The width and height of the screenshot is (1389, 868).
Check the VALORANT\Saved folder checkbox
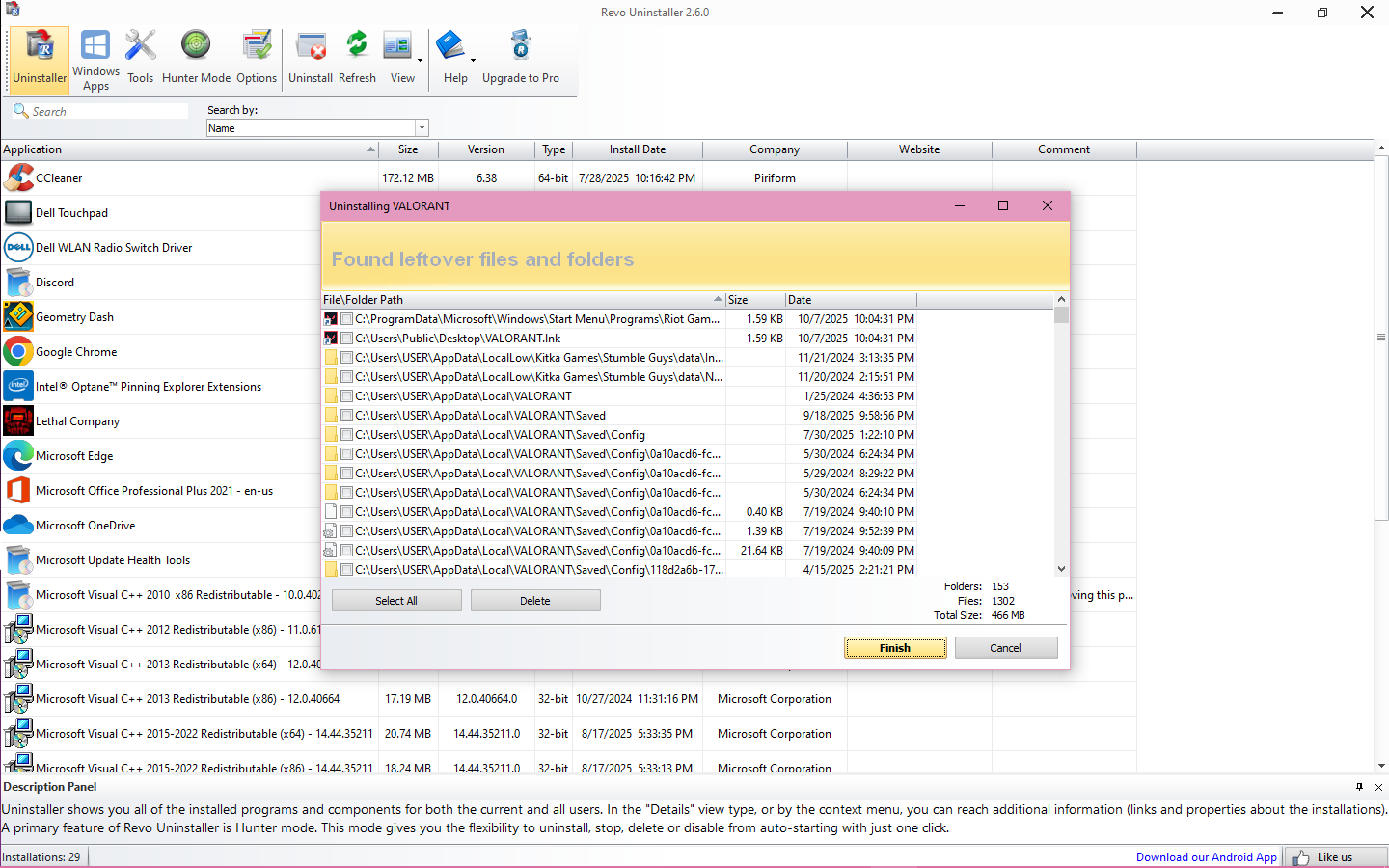pyautogui.click(x=346, y=416)
